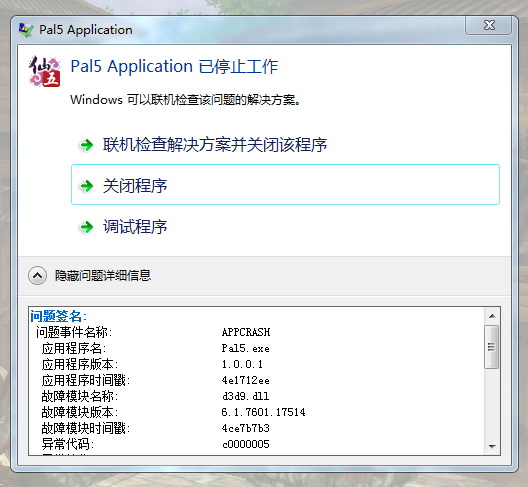
Task: Click the details scrollbar down arrow
Action: 492,447
